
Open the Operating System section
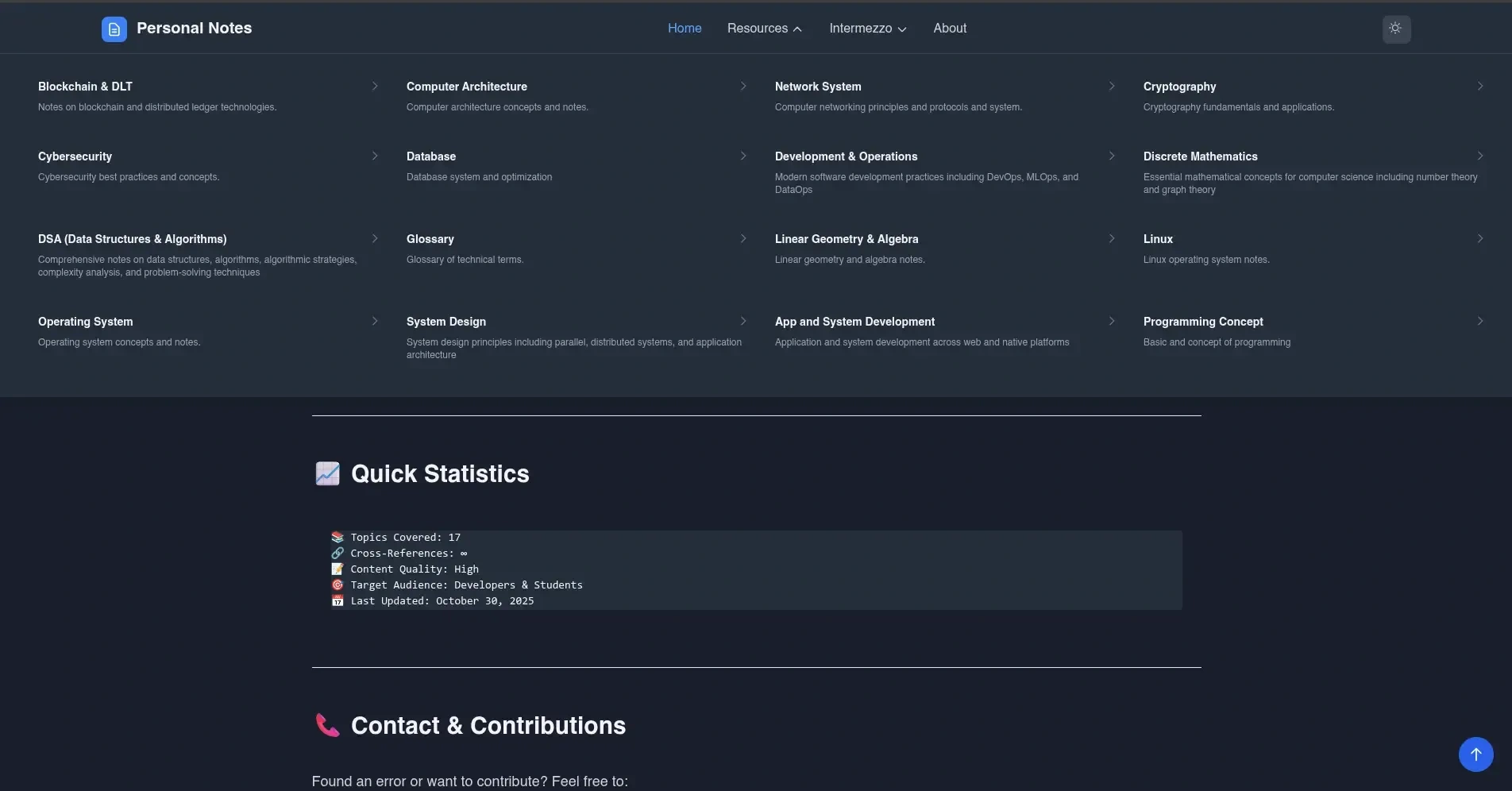tap(85, 322)
